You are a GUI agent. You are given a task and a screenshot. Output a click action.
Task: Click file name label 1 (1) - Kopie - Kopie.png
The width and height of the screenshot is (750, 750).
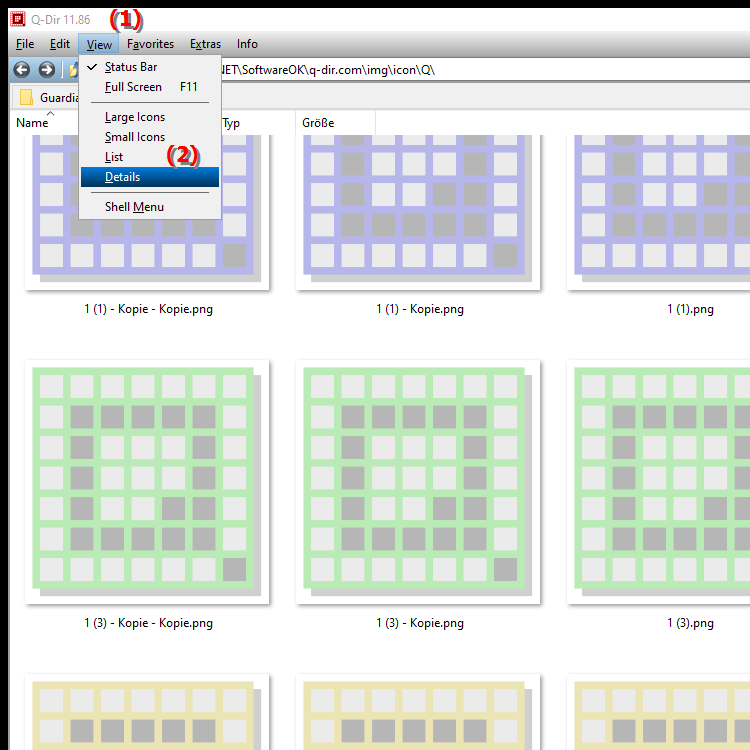(148, 309)
